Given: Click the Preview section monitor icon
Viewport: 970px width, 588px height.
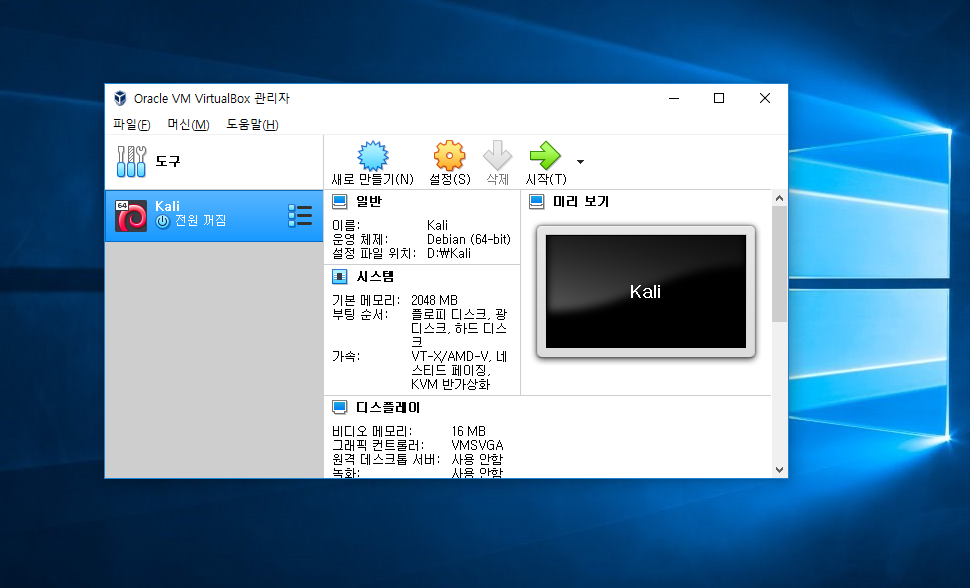Looking at the screenshot, I should click(x=536, y=201).
